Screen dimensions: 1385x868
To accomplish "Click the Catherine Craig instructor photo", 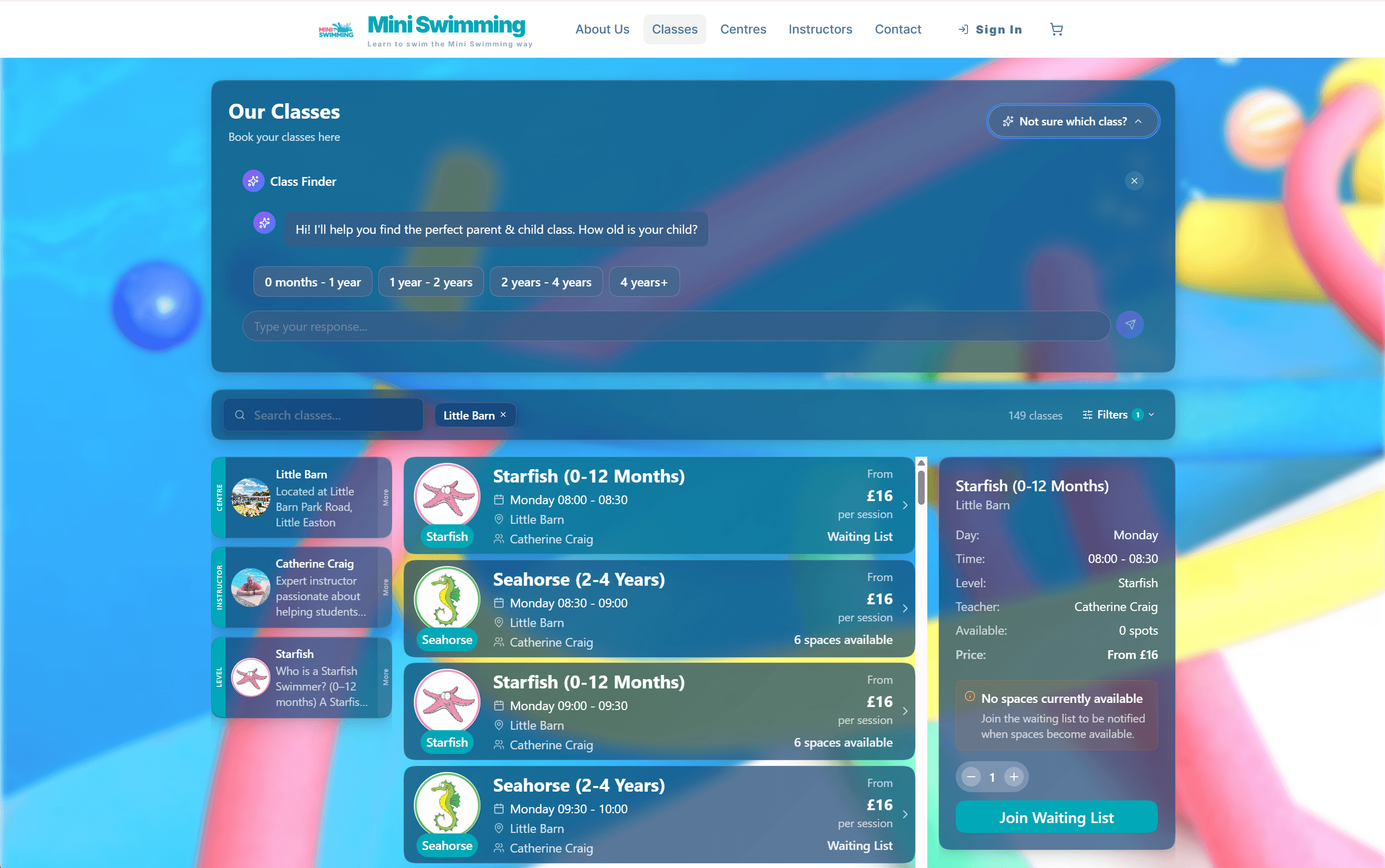I will click(x=250, y=587).
